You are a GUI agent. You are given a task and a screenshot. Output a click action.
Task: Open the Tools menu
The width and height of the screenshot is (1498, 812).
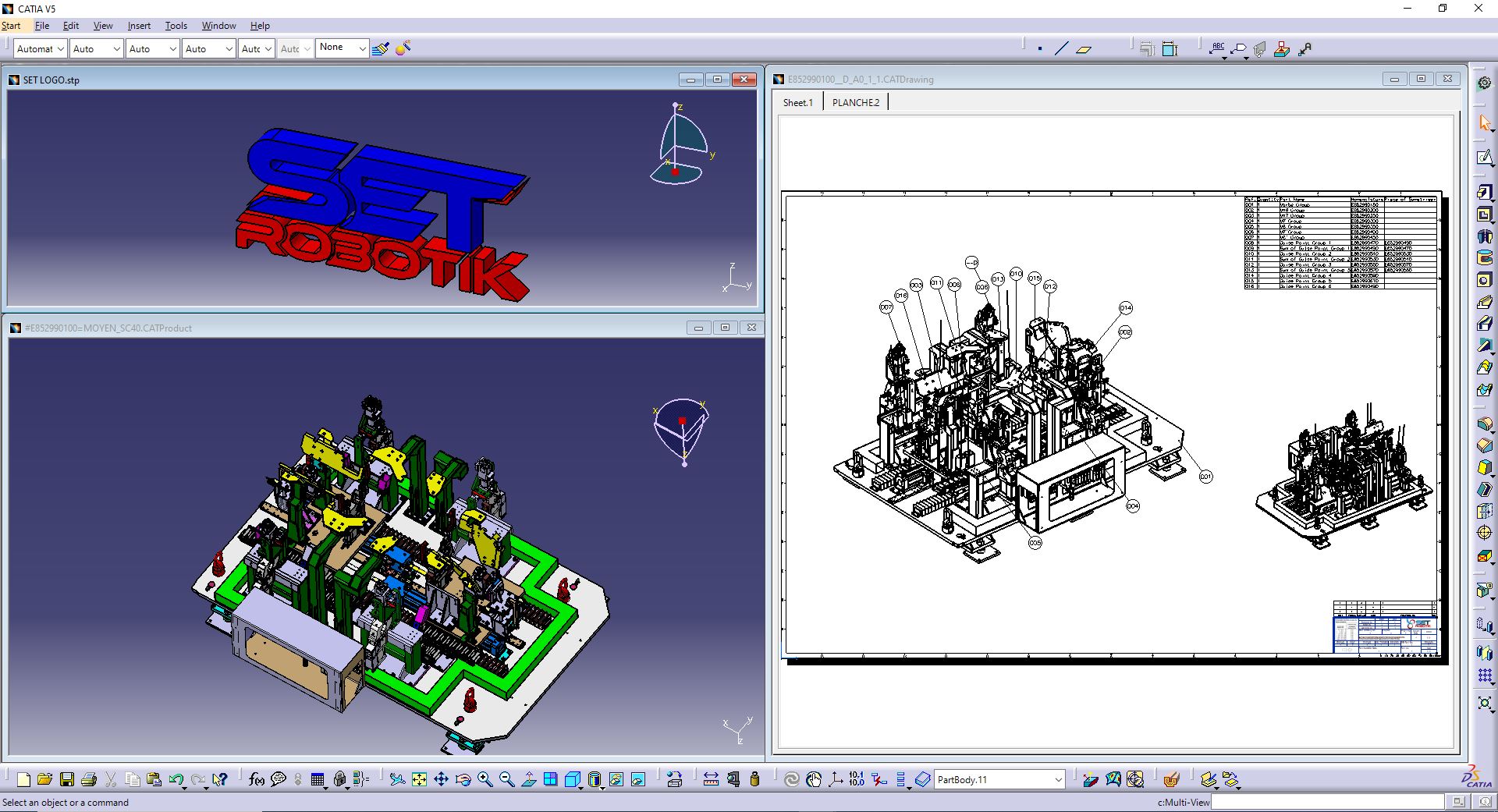pyautogui.click(x=176, y=26)
